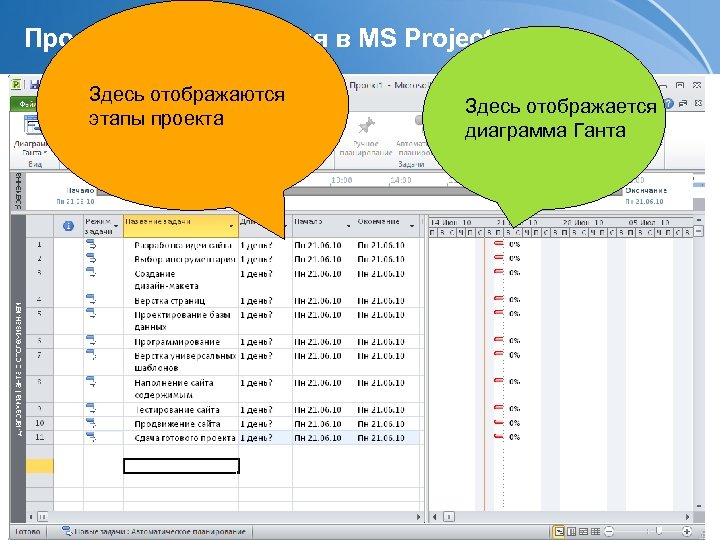
Task: Select task name Верстка страниц
Action: (x=169, y=301)
